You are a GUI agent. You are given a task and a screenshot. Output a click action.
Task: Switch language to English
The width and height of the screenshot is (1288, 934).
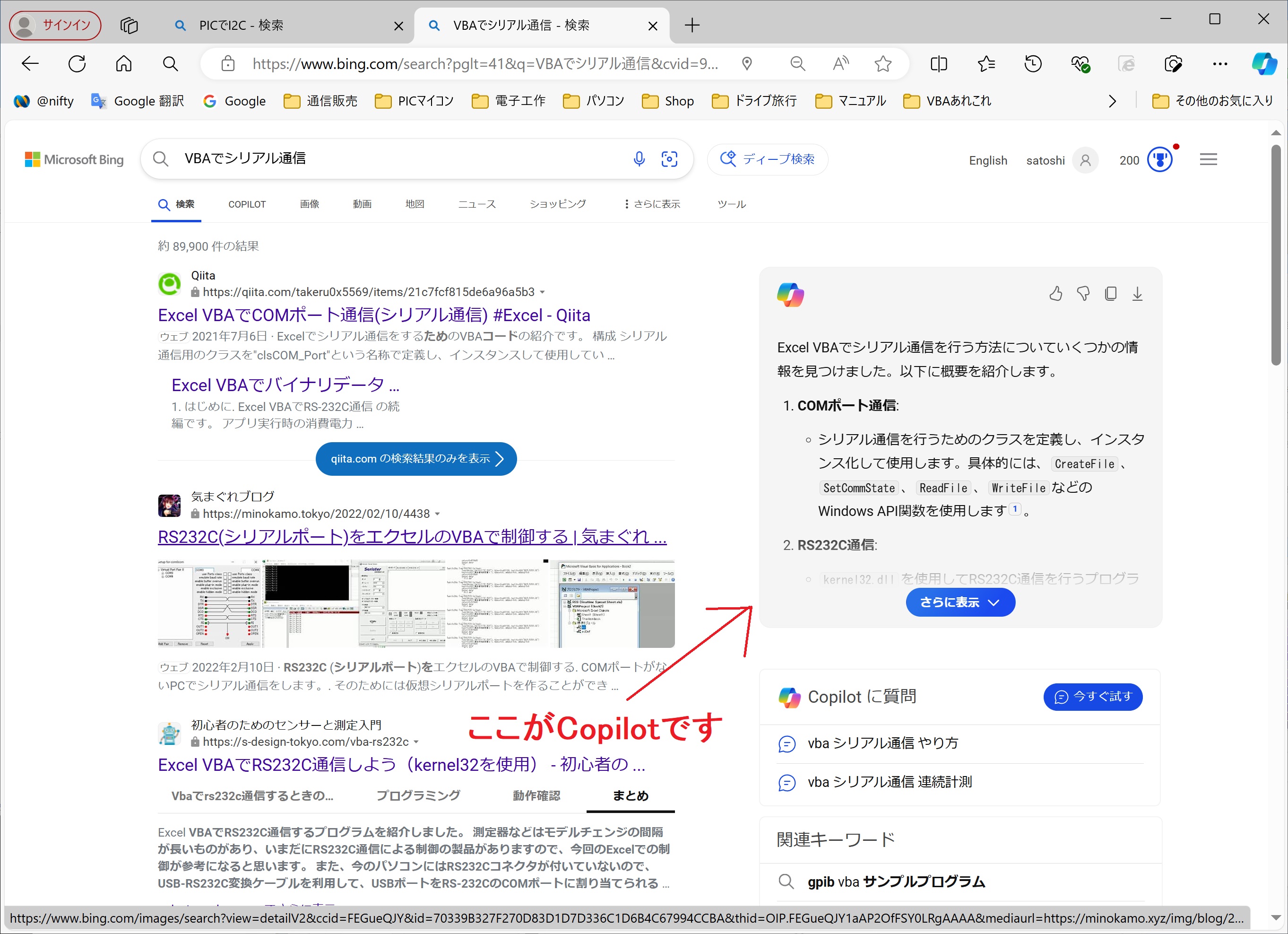tap(988, 160)
